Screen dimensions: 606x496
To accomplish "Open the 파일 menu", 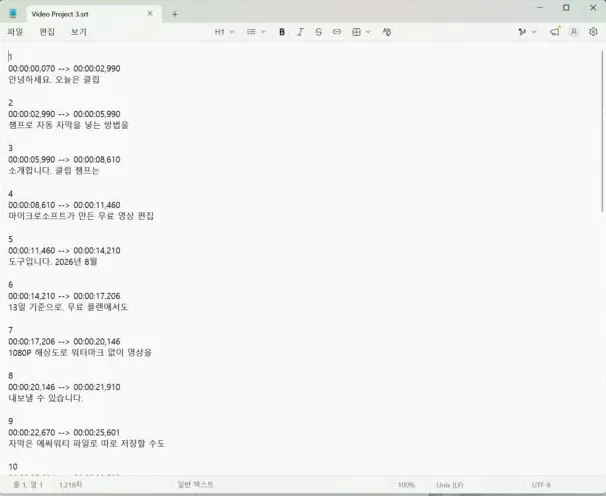I will [15, 32].
